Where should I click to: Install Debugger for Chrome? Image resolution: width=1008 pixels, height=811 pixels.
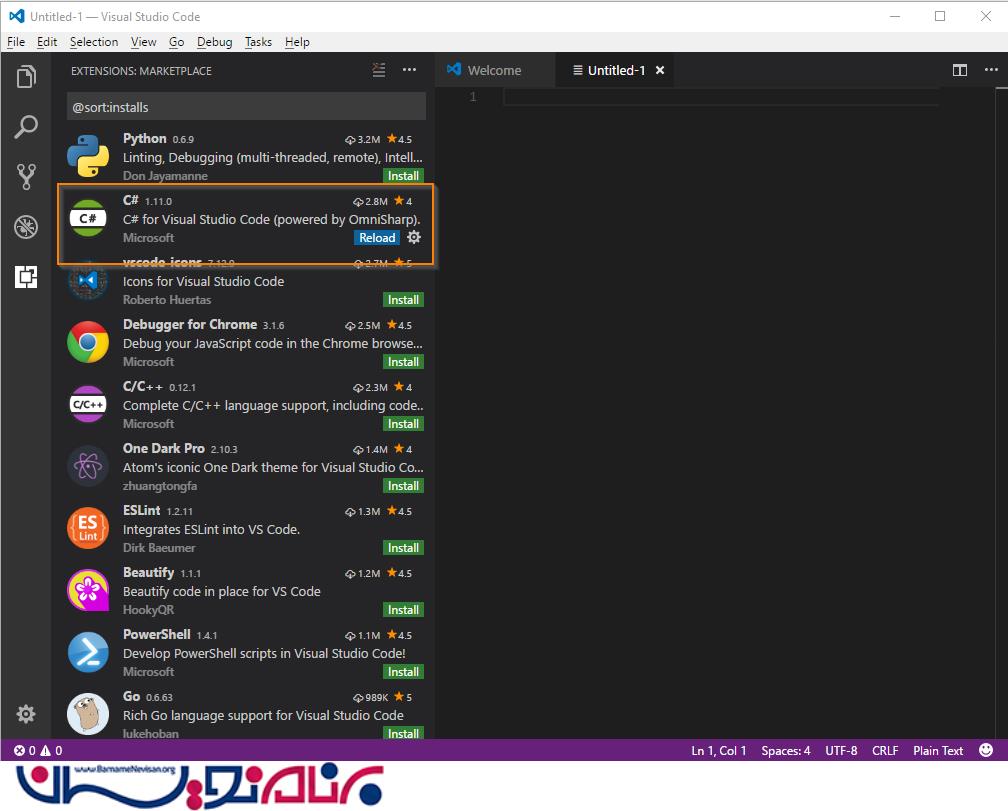(403, 362)
